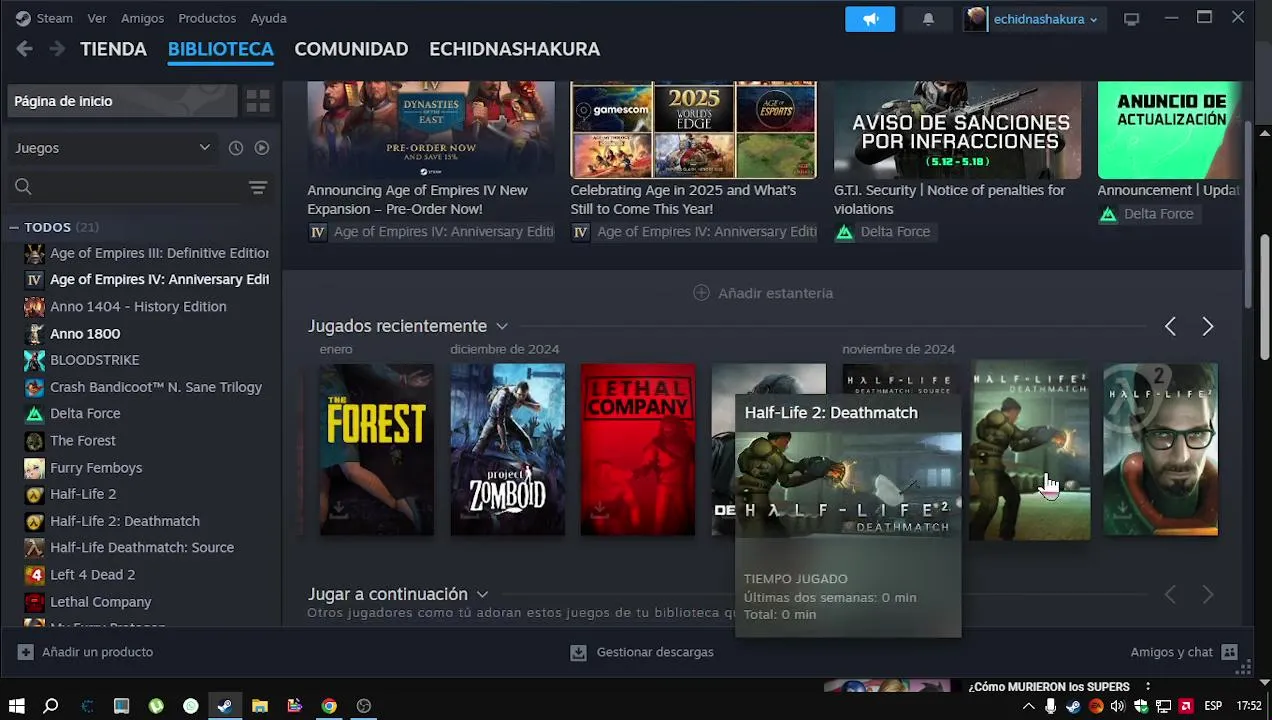Click the library search field
1272x720 pixels.
point(124,187)
